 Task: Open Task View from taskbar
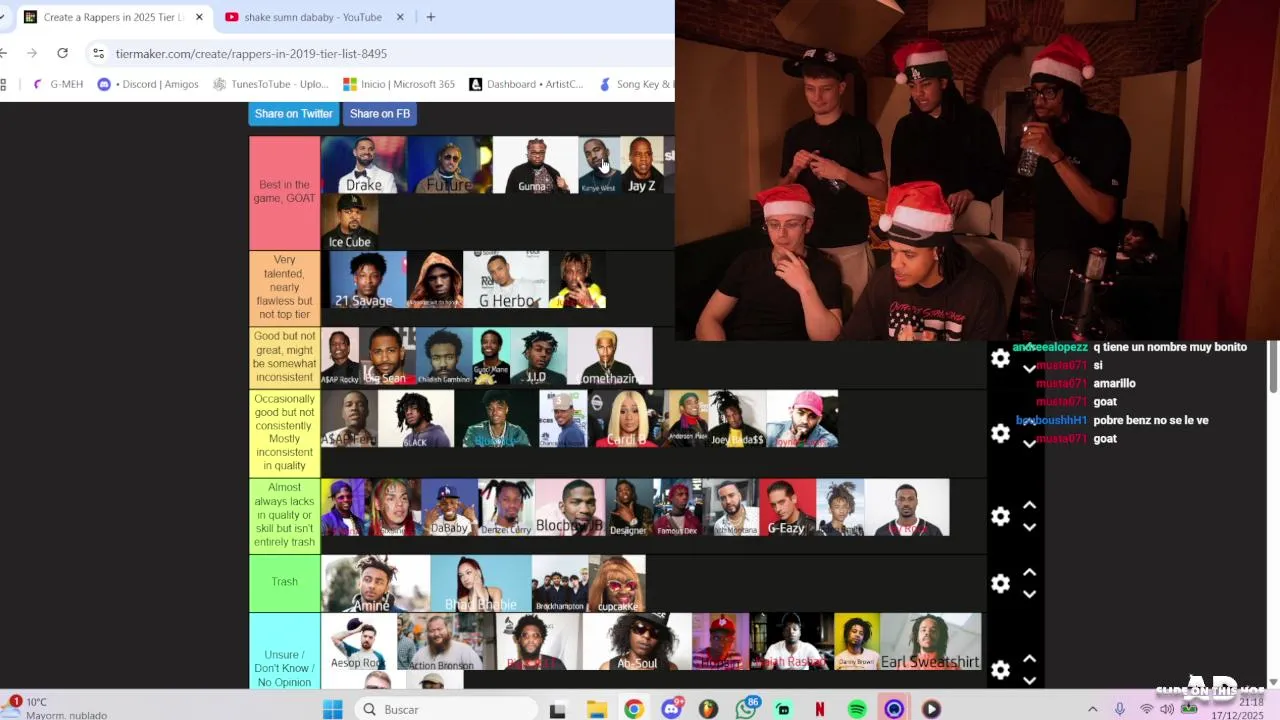557,709
